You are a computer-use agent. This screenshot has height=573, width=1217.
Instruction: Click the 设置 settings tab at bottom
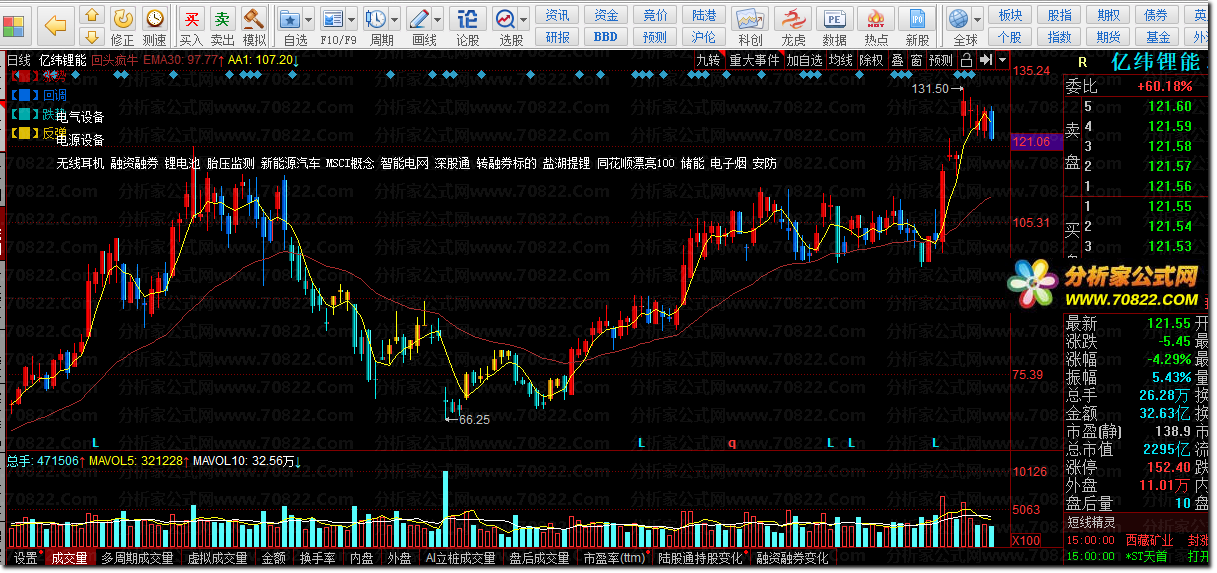point(25,558)
